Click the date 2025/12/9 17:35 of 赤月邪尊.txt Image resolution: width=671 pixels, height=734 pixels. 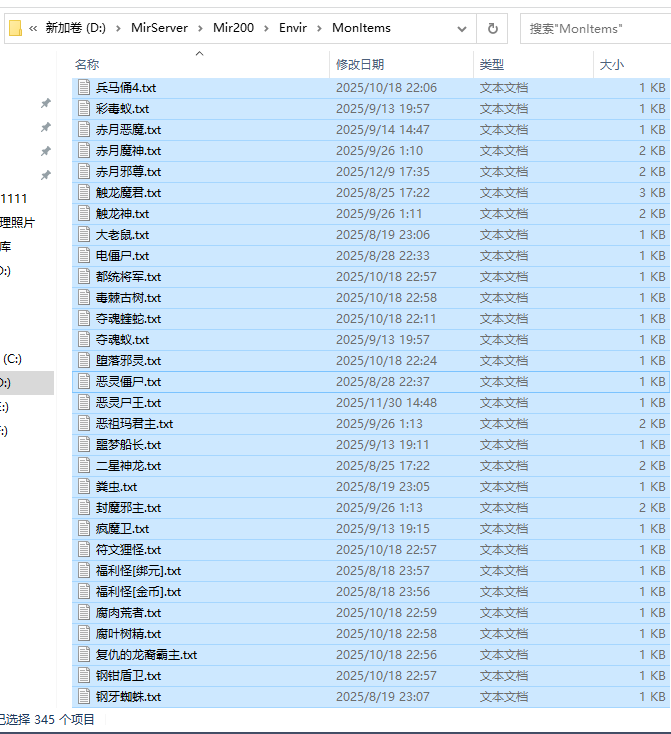click(x=383, y=172)
